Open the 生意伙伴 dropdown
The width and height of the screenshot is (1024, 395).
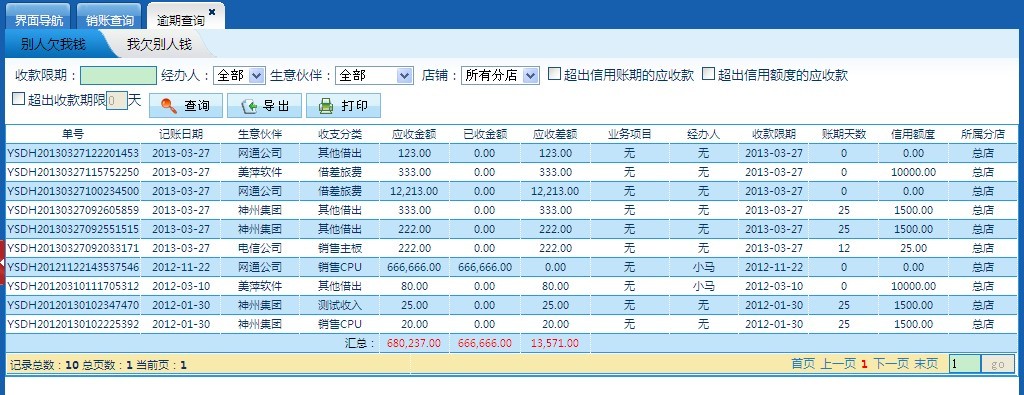click(x=374, y=76)
